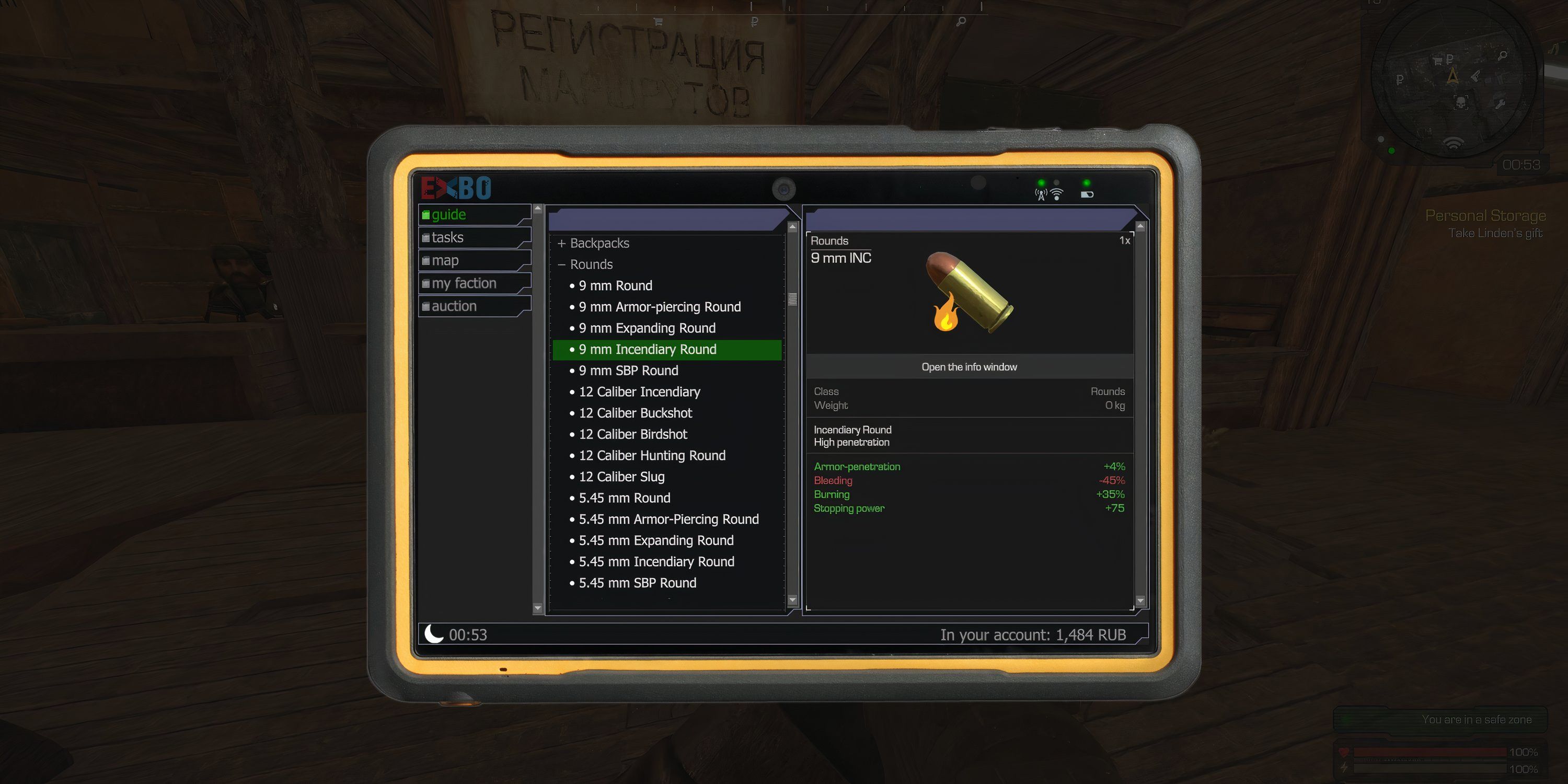This screenshot has height=784, width=1568.
Task: Click Open the info window button
Action: [969, 366]
